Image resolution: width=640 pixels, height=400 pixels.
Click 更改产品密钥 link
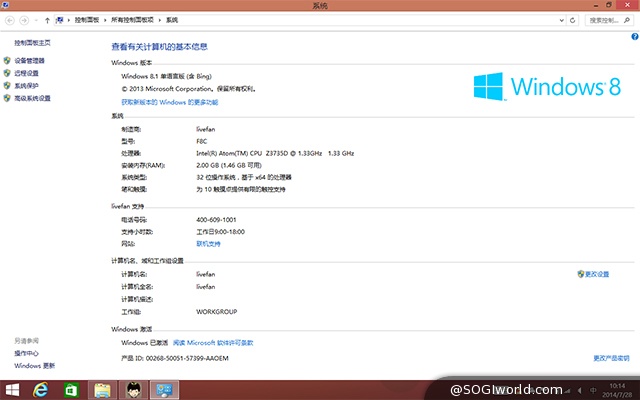[x=611, y=358]
